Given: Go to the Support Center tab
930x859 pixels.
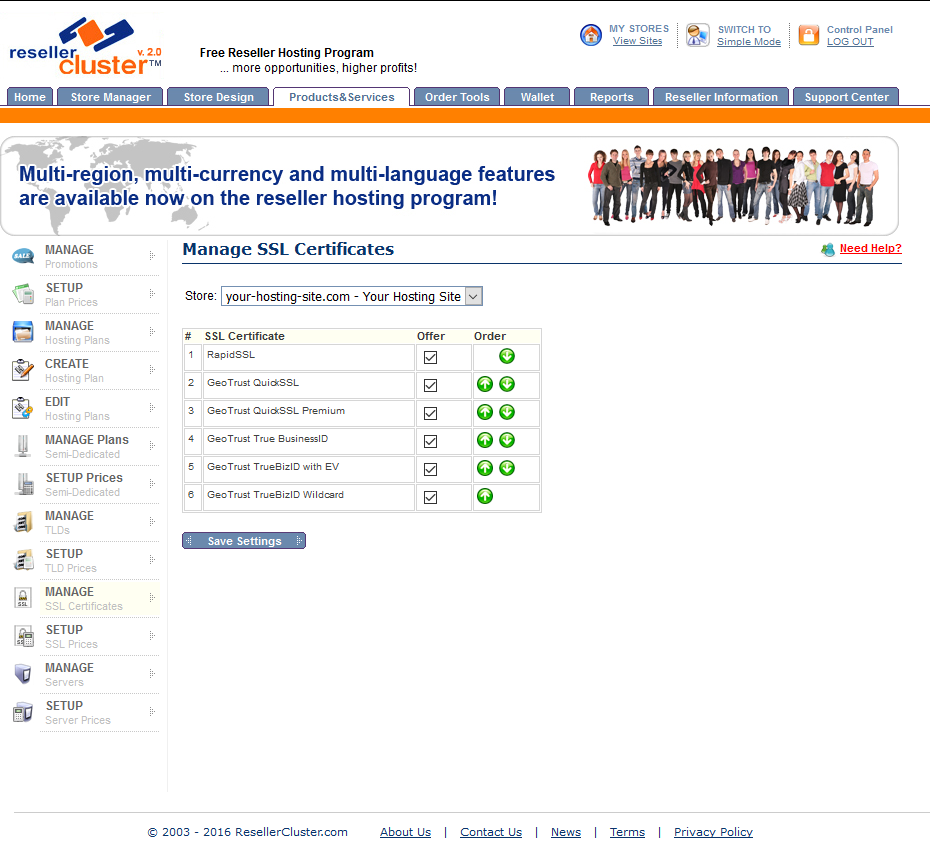Looking at the screenshot, I should [846, 97].
